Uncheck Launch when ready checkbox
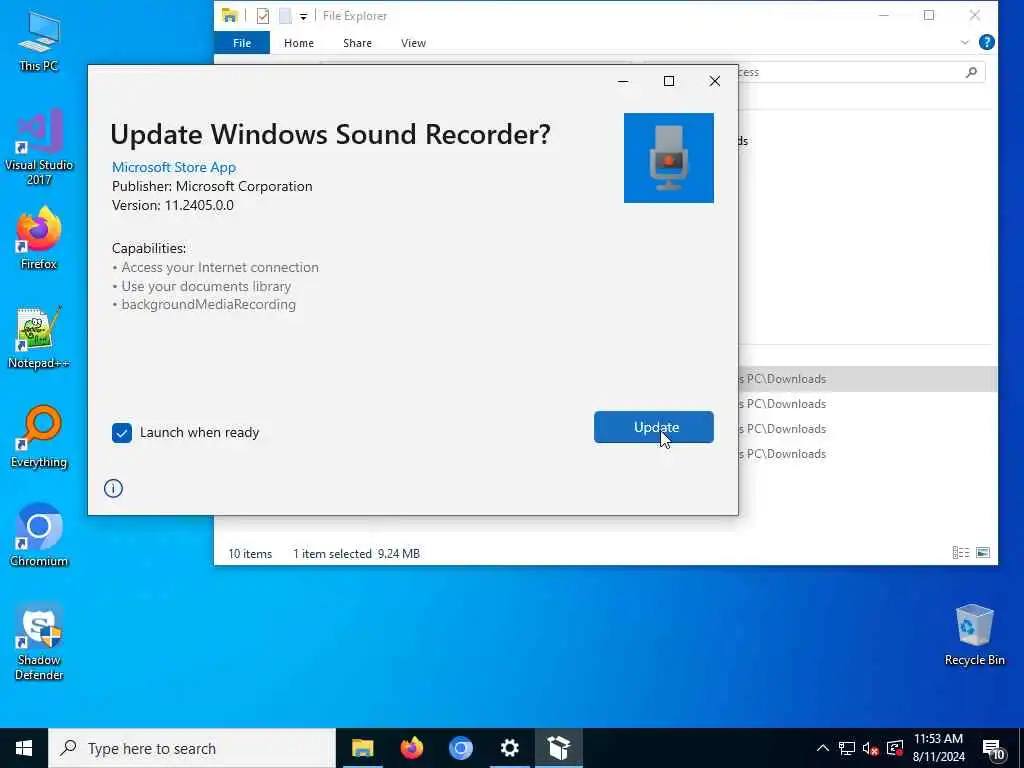 pos(121,433)
